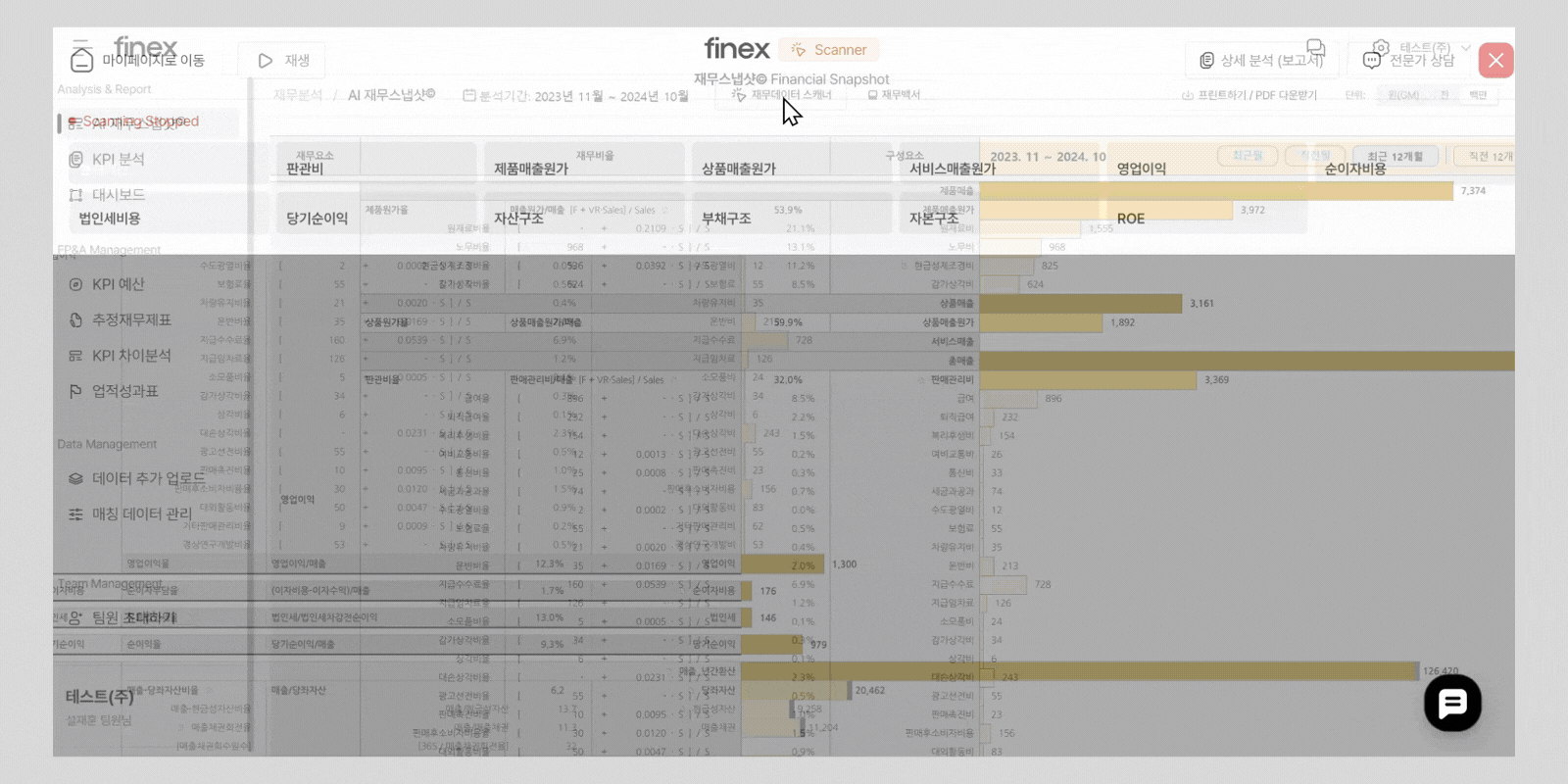Open 대시보드 from the sidebar
1568x784 pixels.
click(118, 195)
